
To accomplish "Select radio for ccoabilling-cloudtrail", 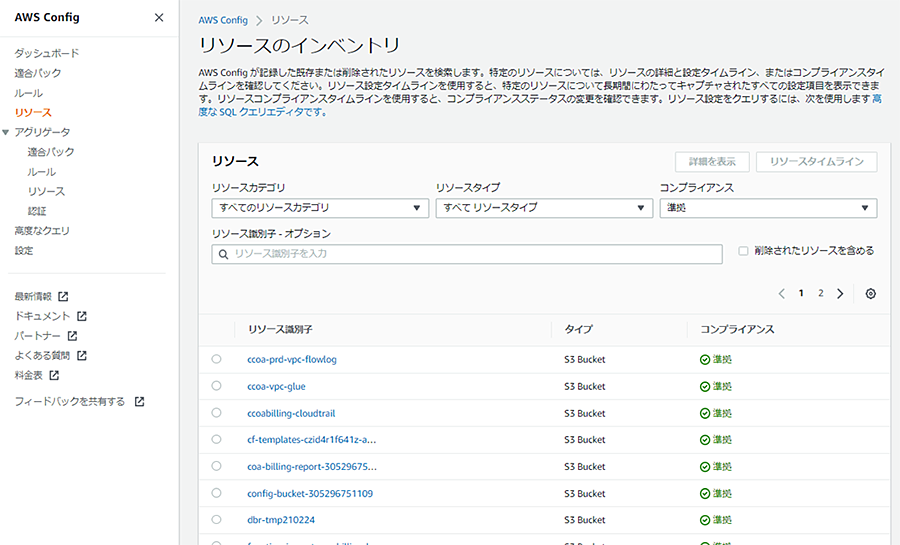I will point(216,412).
